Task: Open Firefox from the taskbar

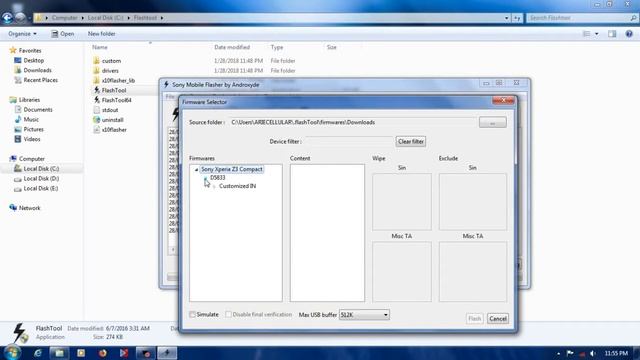Action: click(102, 353)
